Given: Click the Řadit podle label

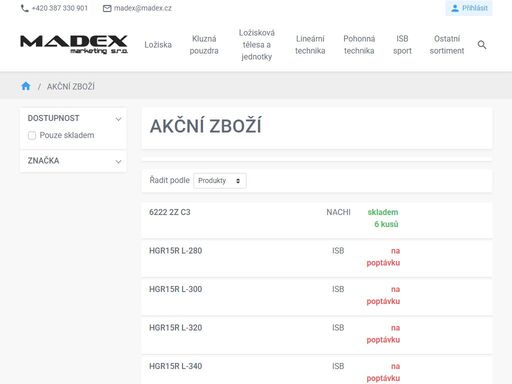Looking at the screenshot, I should (x=169, y=180).
